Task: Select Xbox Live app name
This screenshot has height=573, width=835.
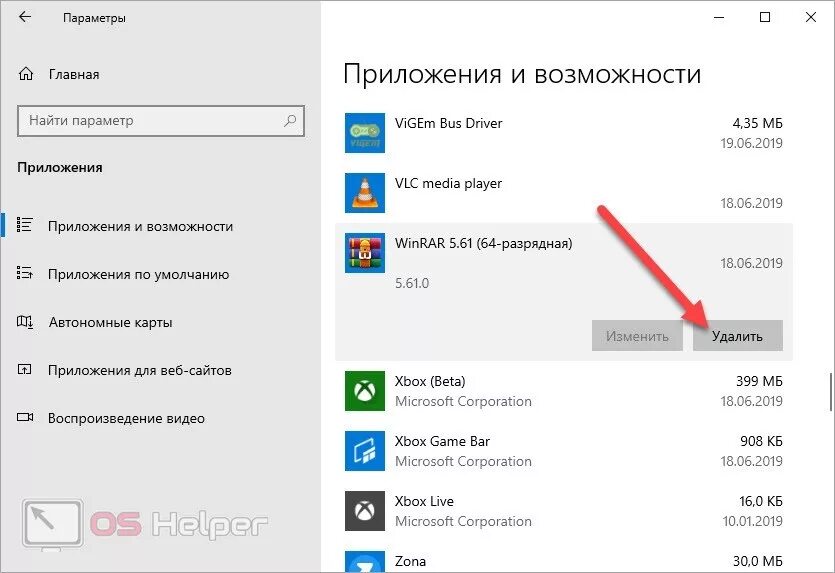Action: point(424,501)
